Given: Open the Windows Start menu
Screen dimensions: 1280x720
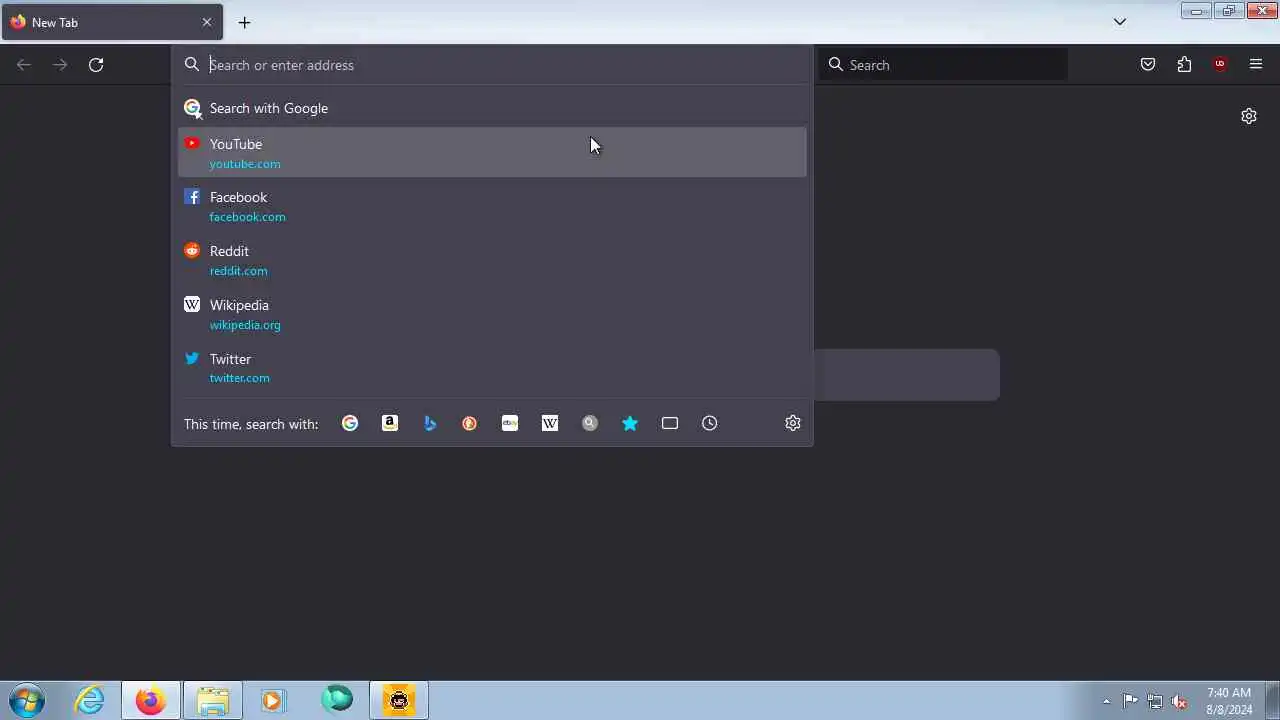Looking at the screenshot, I should (27, 700).
